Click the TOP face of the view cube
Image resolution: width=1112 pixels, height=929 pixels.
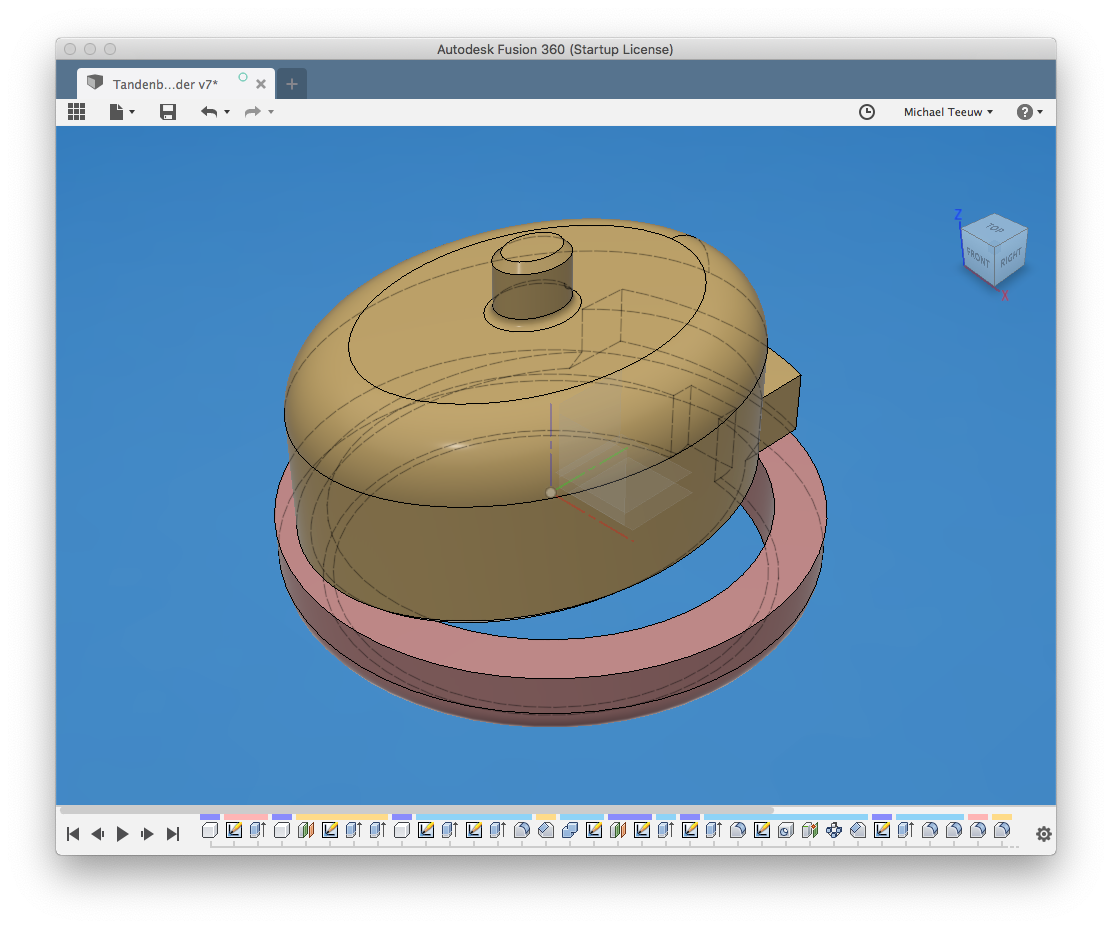coord(995,228)
